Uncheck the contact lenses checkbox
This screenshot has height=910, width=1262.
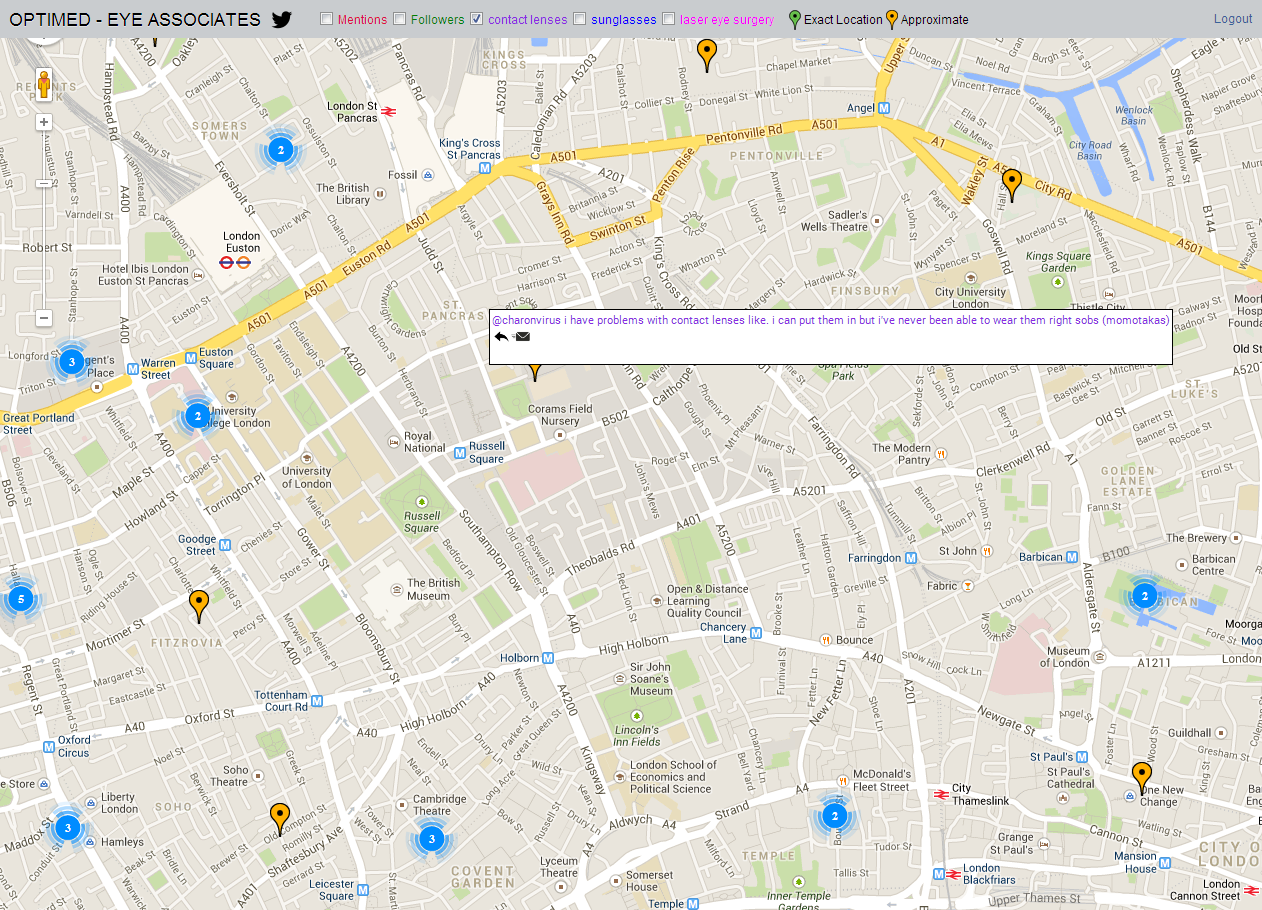pos(477,19)
